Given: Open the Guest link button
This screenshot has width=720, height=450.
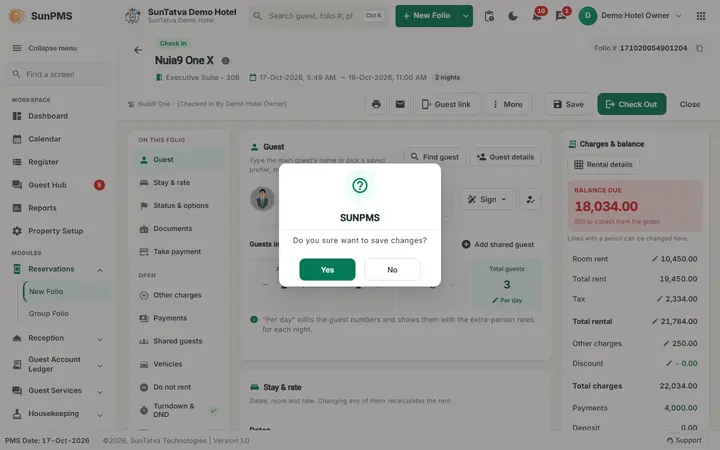Looking at the screenshot, I should pos(446,104).
